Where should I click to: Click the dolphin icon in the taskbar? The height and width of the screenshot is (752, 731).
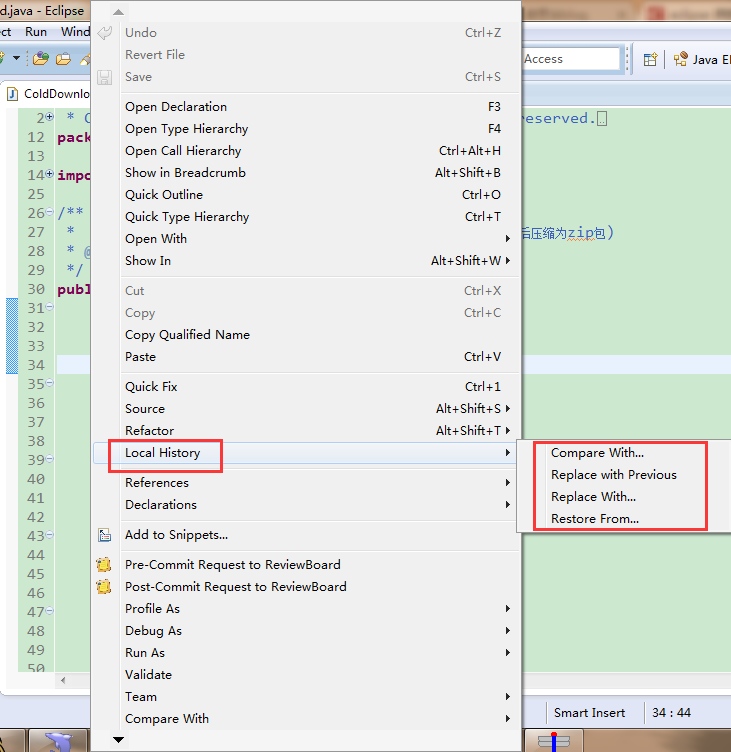pos(58,741)
